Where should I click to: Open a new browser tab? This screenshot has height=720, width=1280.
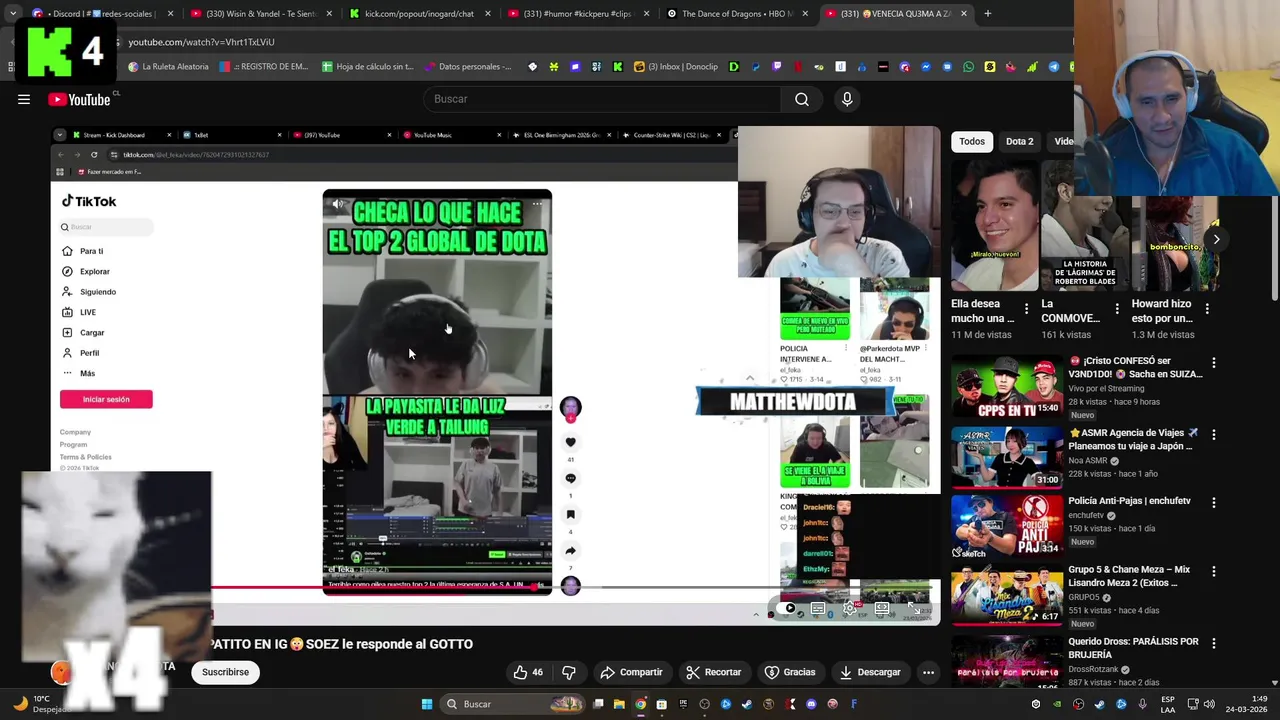pyautogui.click(x=988, y=14)
